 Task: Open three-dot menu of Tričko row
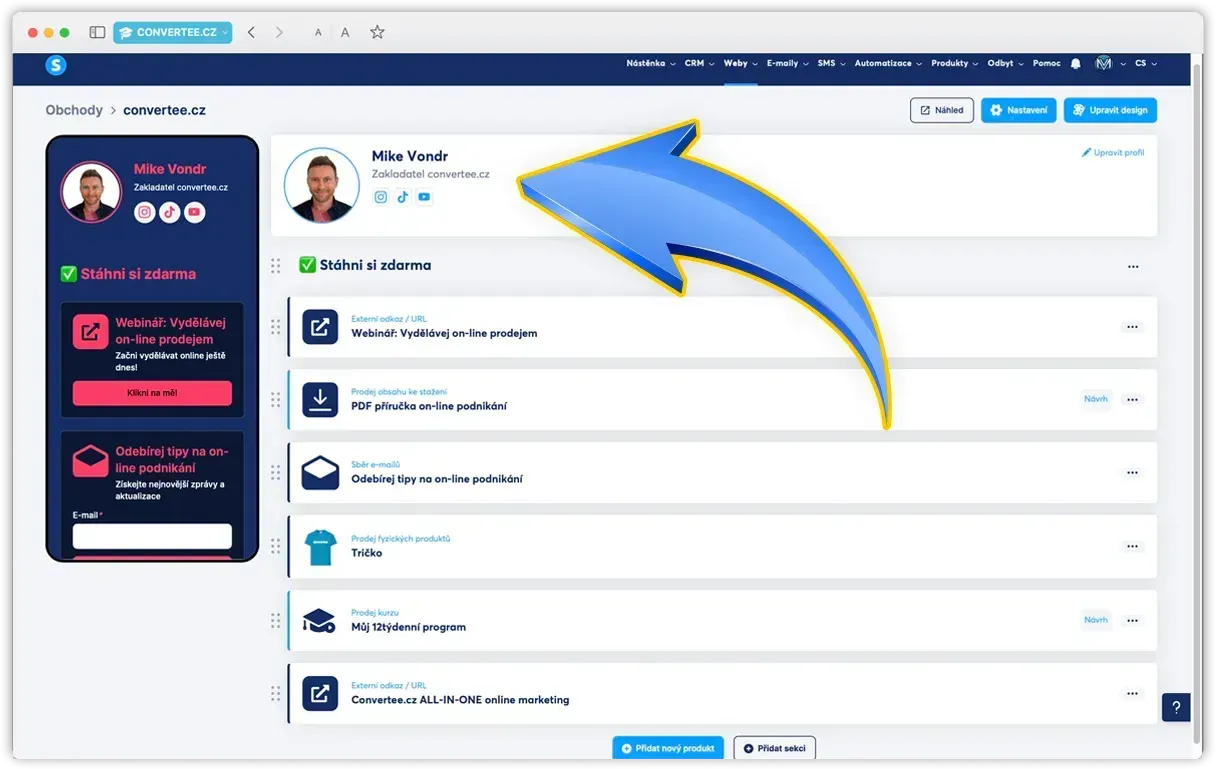point(1132,547)
